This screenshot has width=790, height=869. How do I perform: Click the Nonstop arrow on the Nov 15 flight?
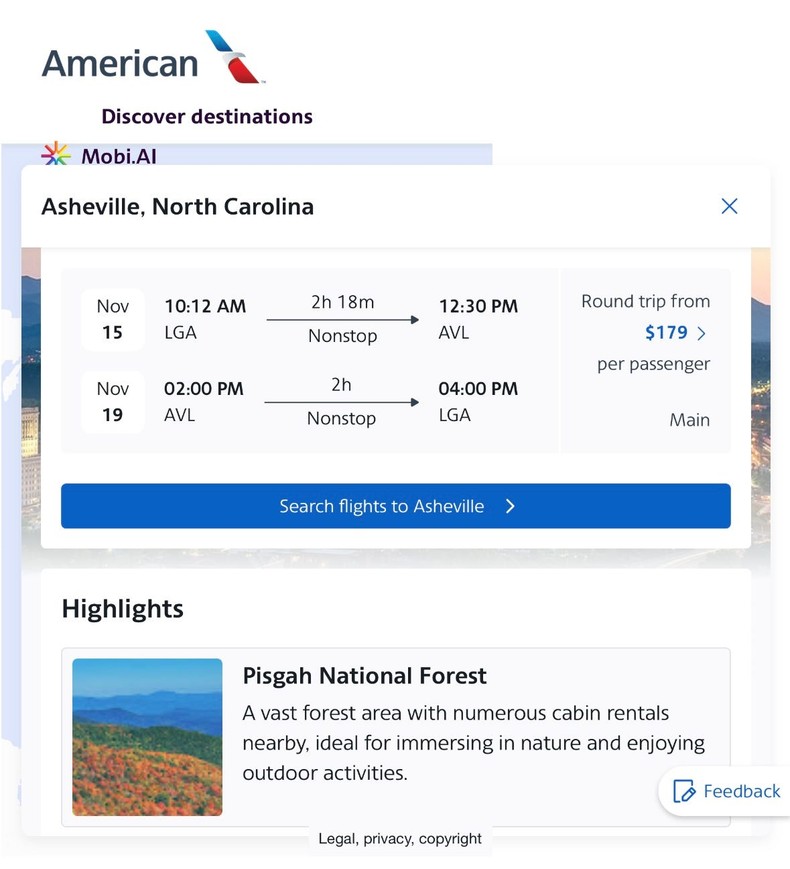[343, 319]
